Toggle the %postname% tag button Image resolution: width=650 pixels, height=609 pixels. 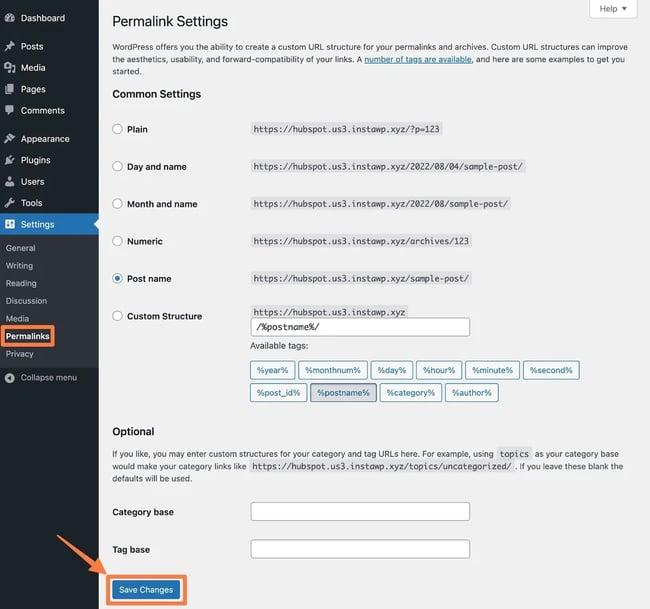click(343, 393)
